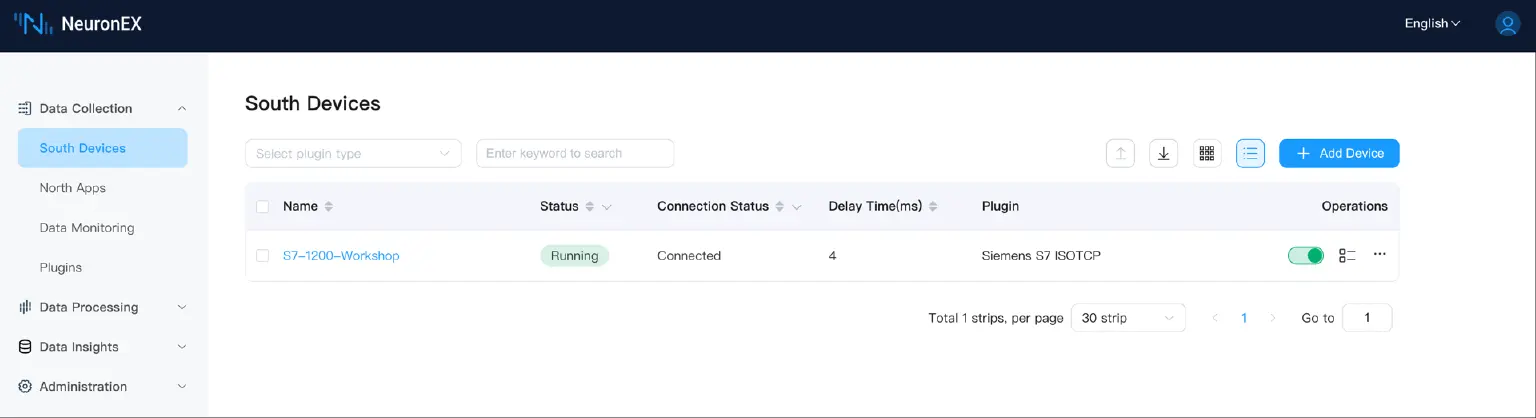Focus the keyword search input field
The width and height of the screenshot is (1536, 418).
pos(575,153)
